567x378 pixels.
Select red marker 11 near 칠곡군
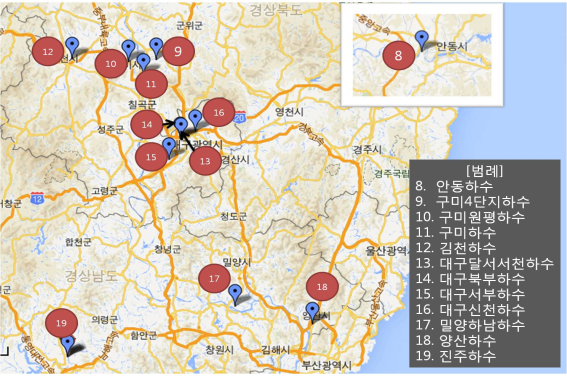tap(151, 84)
